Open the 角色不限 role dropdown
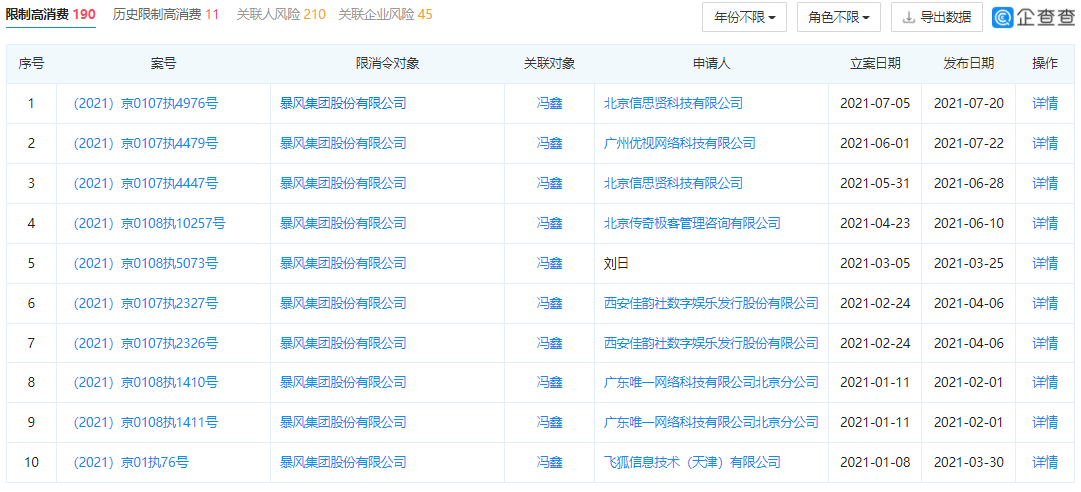The width and height of the screenshot is (1081, 492). coord(838,17)
